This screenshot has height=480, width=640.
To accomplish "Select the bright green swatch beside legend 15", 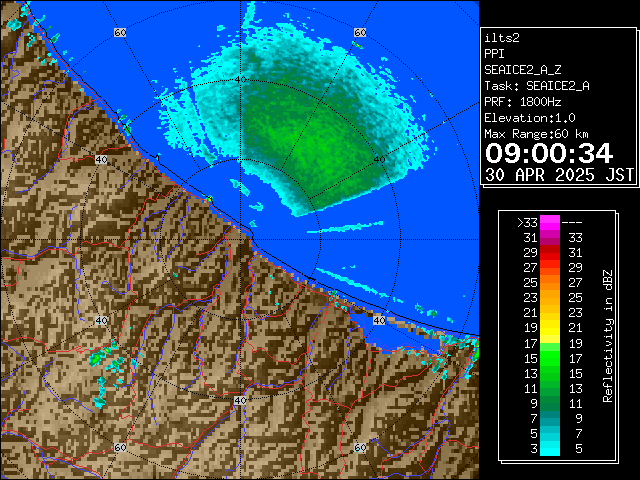I will pyautogui.click(x=550, y=358).
